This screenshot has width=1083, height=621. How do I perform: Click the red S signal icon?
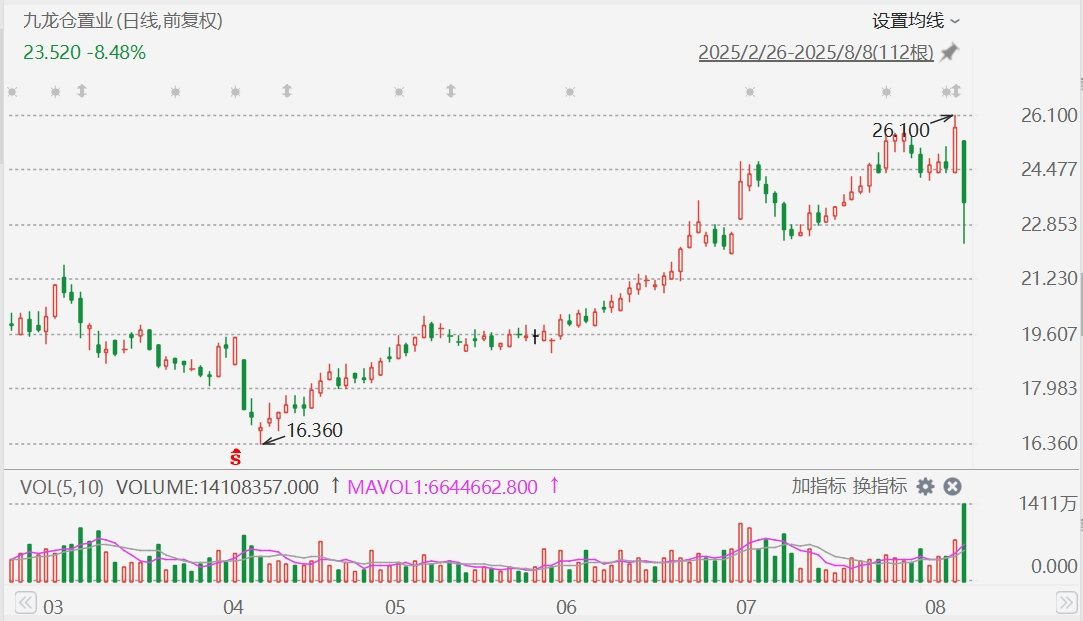[x=236, y=457]
